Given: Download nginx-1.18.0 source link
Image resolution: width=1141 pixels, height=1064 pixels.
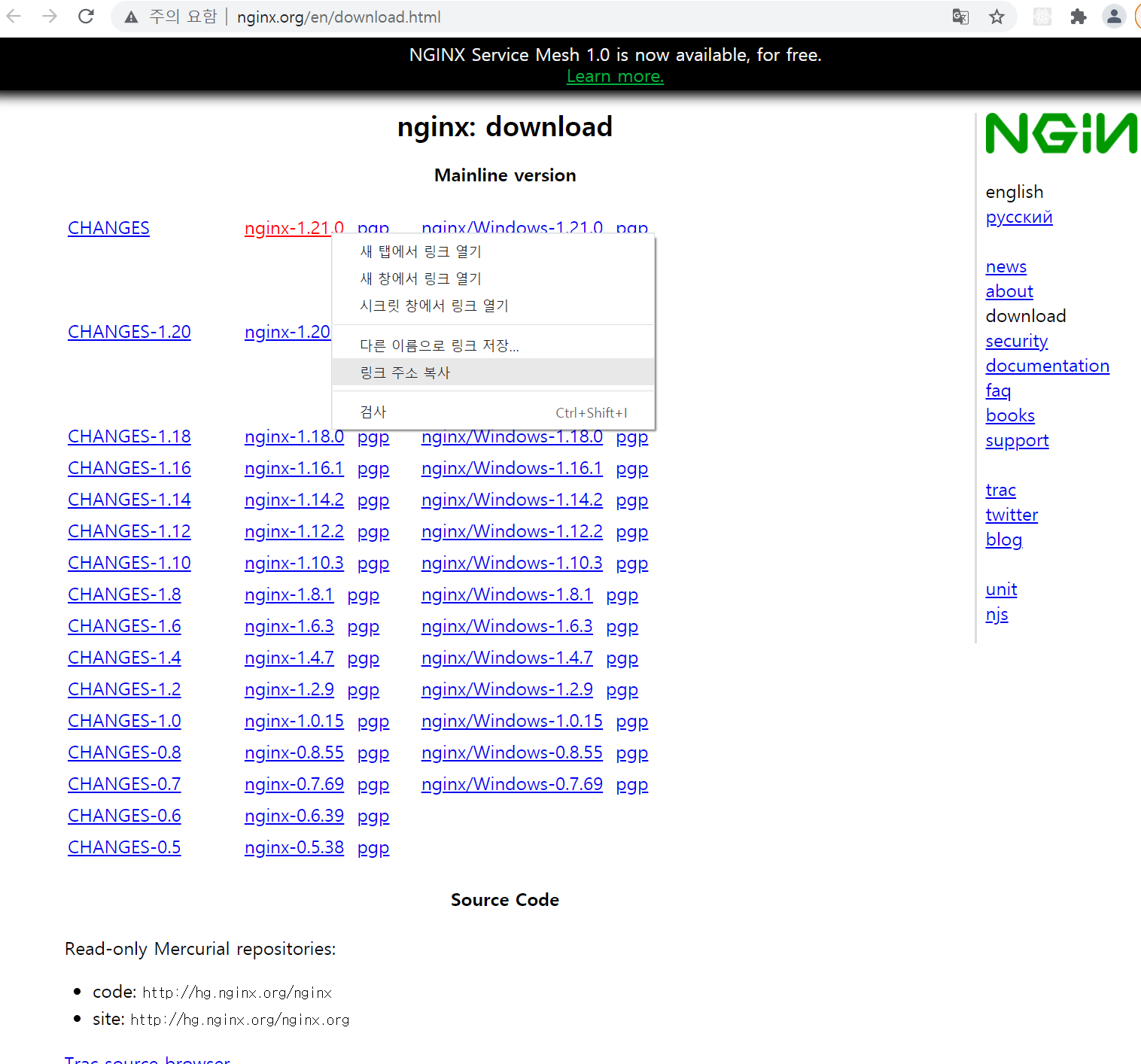Looking at the screenshot, I should coord(294,436).
